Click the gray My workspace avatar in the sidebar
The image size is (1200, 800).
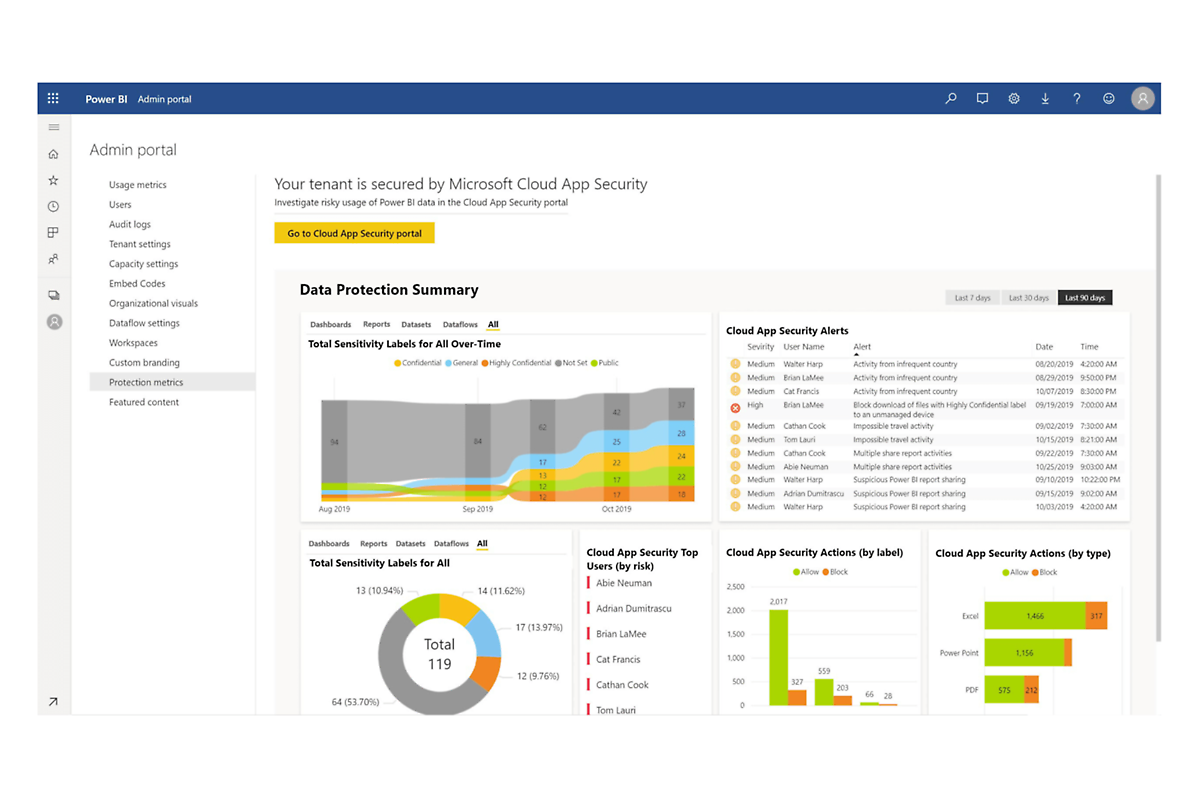pyautogui.click(x=55, y=322)
